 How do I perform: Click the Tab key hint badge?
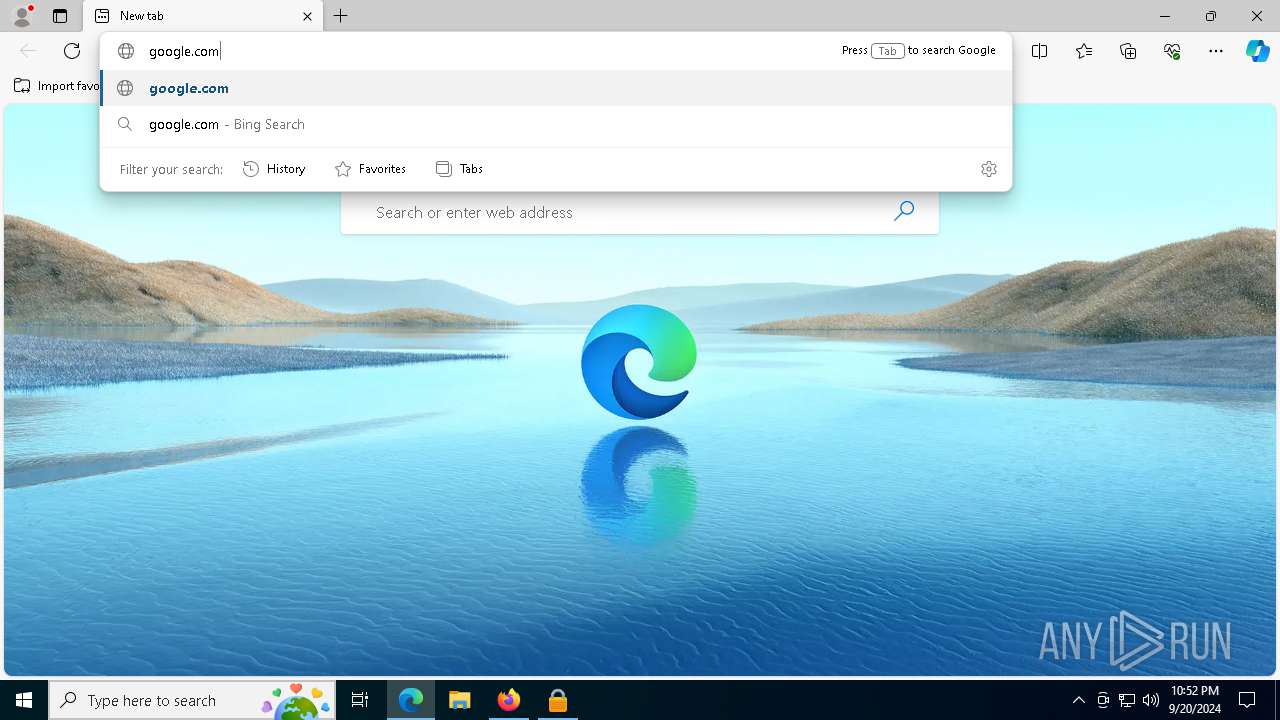pyautogui.click(x=887, y=51)
